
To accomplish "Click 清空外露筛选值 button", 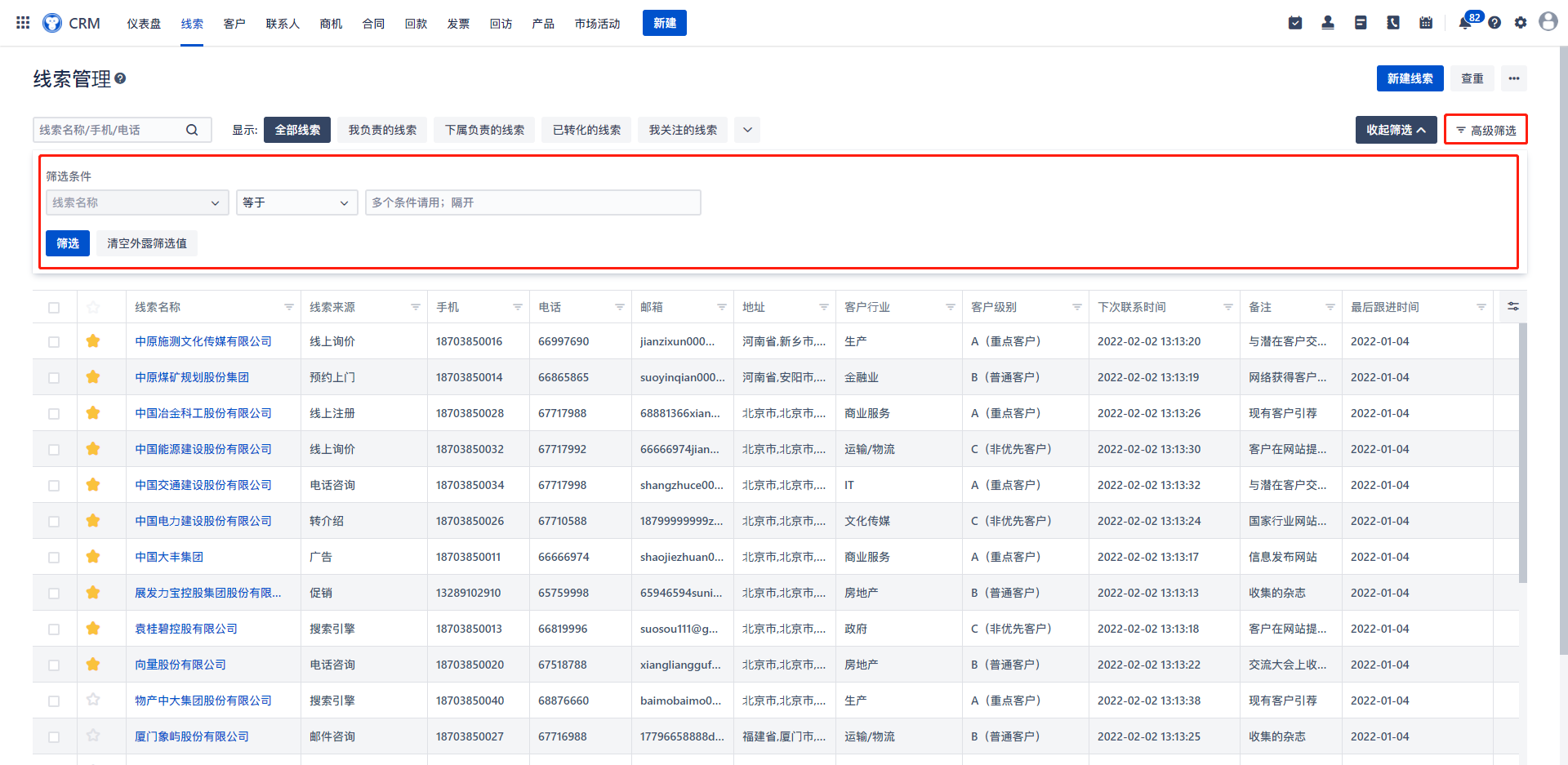I will coord(147,243).
